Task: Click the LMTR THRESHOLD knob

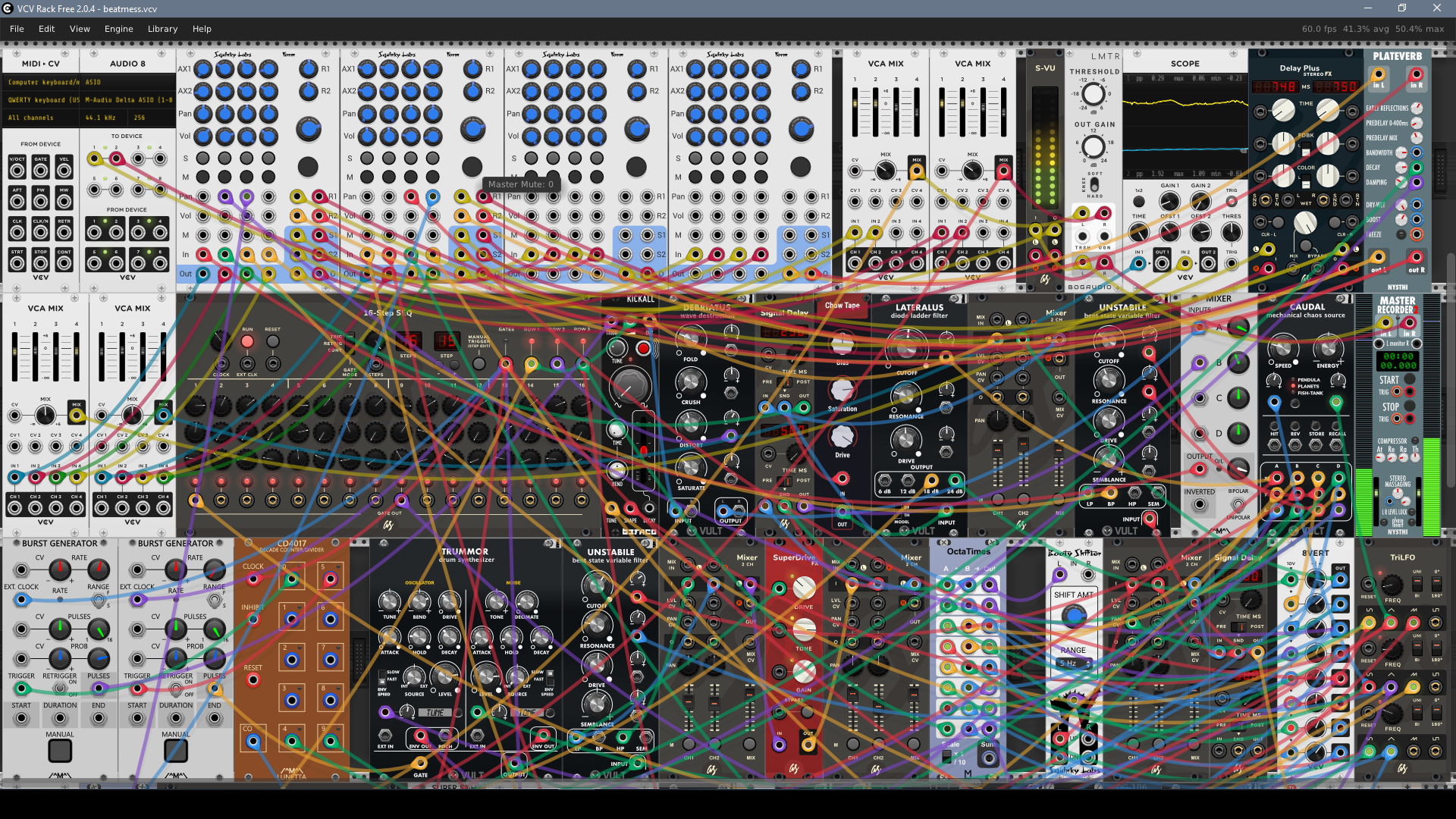Action: 1094,95
